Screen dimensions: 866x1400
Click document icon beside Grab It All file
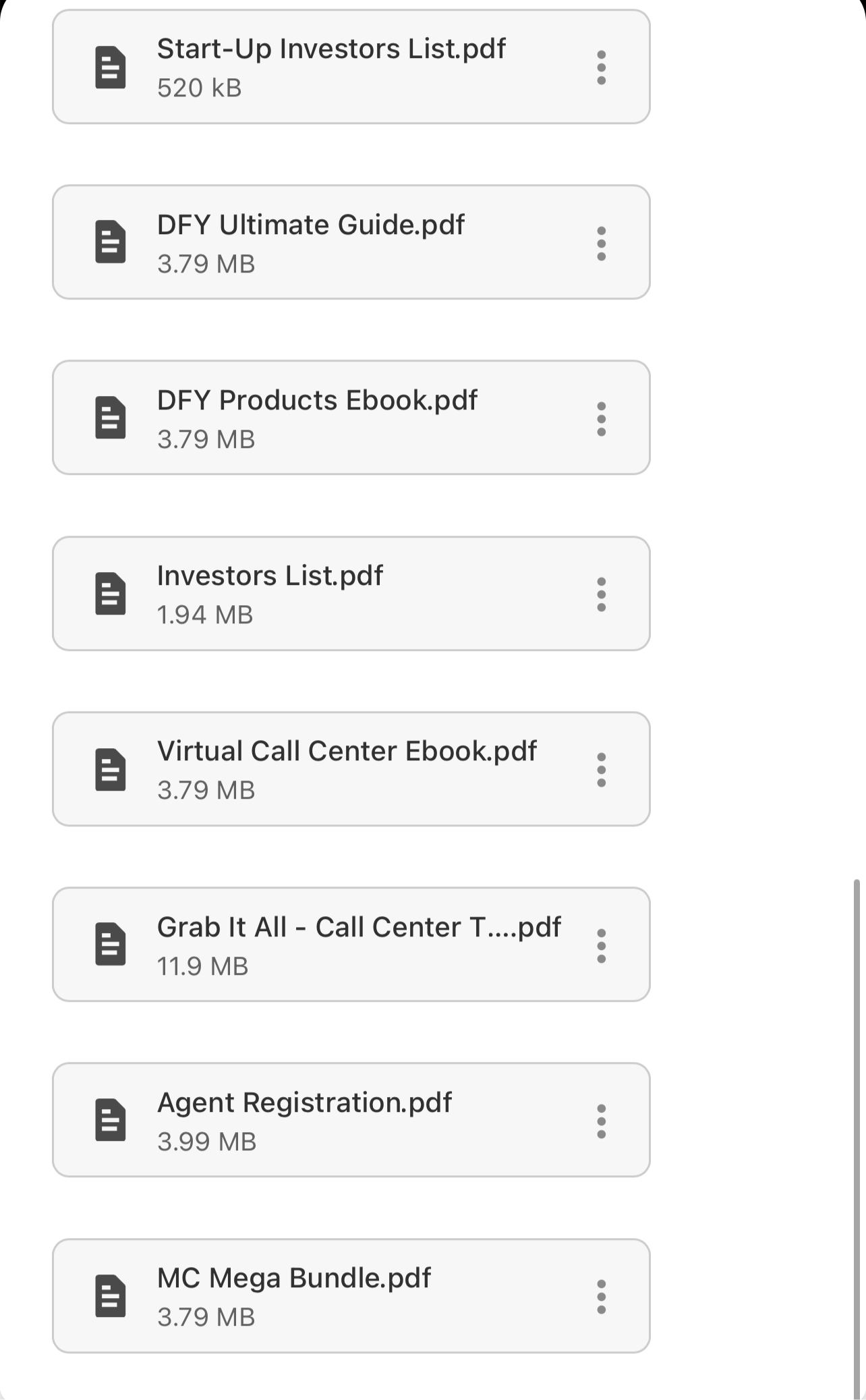(111, 944)
